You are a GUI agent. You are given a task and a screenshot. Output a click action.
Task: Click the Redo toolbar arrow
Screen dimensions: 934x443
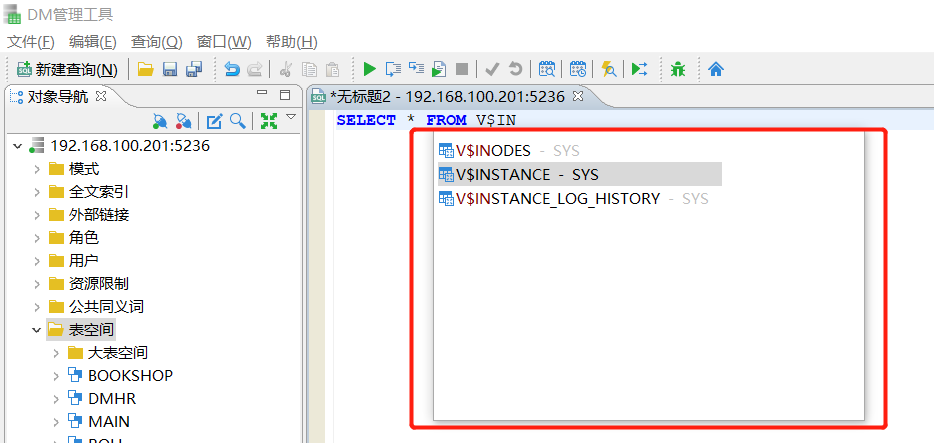pyautogui.click(x=254, y=69)
